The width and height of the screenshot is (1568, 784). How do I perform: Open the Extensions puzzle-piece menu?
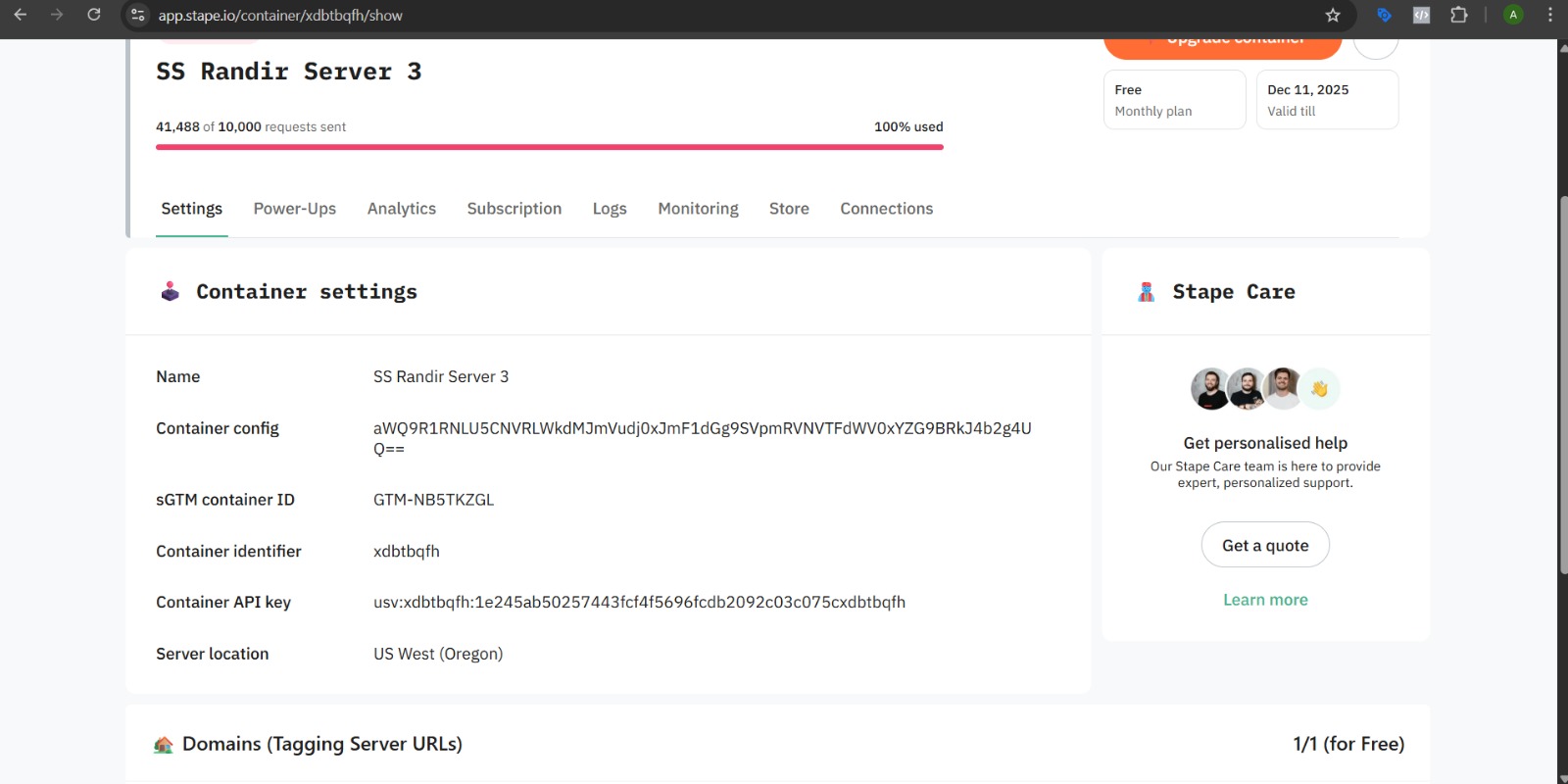1459,15
